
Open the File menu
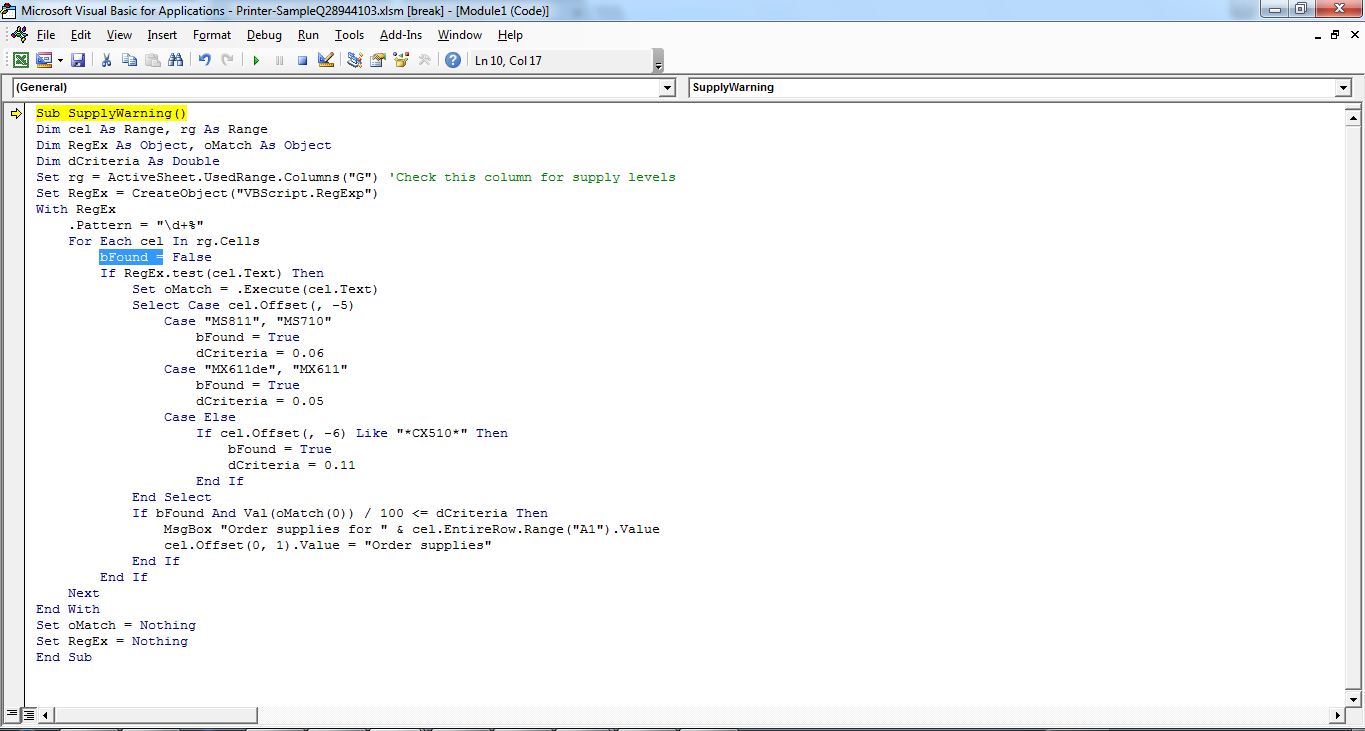click(46, 35)
